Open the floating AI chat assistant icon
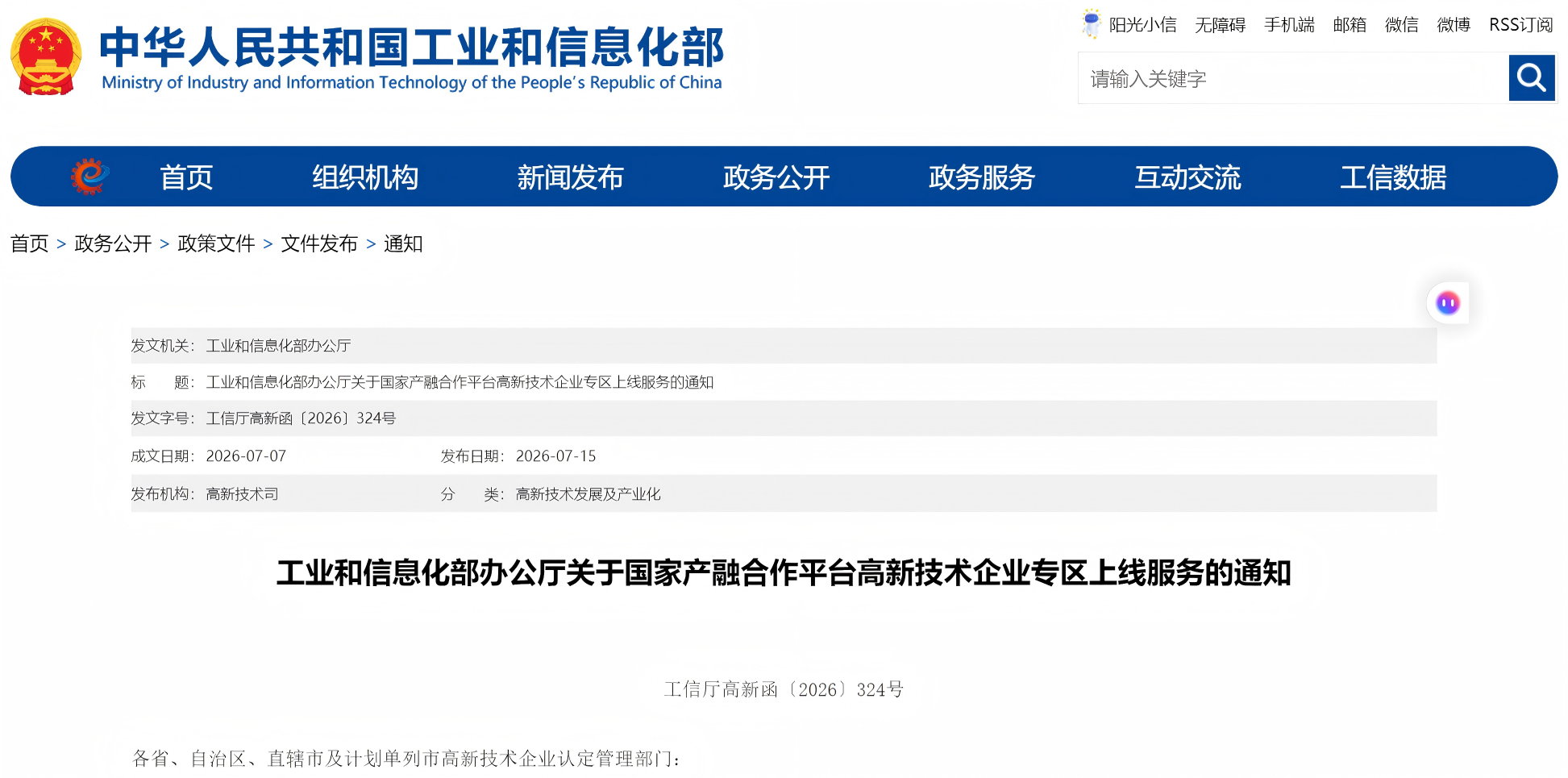1568x778 pixels. tap(1448, 303)
